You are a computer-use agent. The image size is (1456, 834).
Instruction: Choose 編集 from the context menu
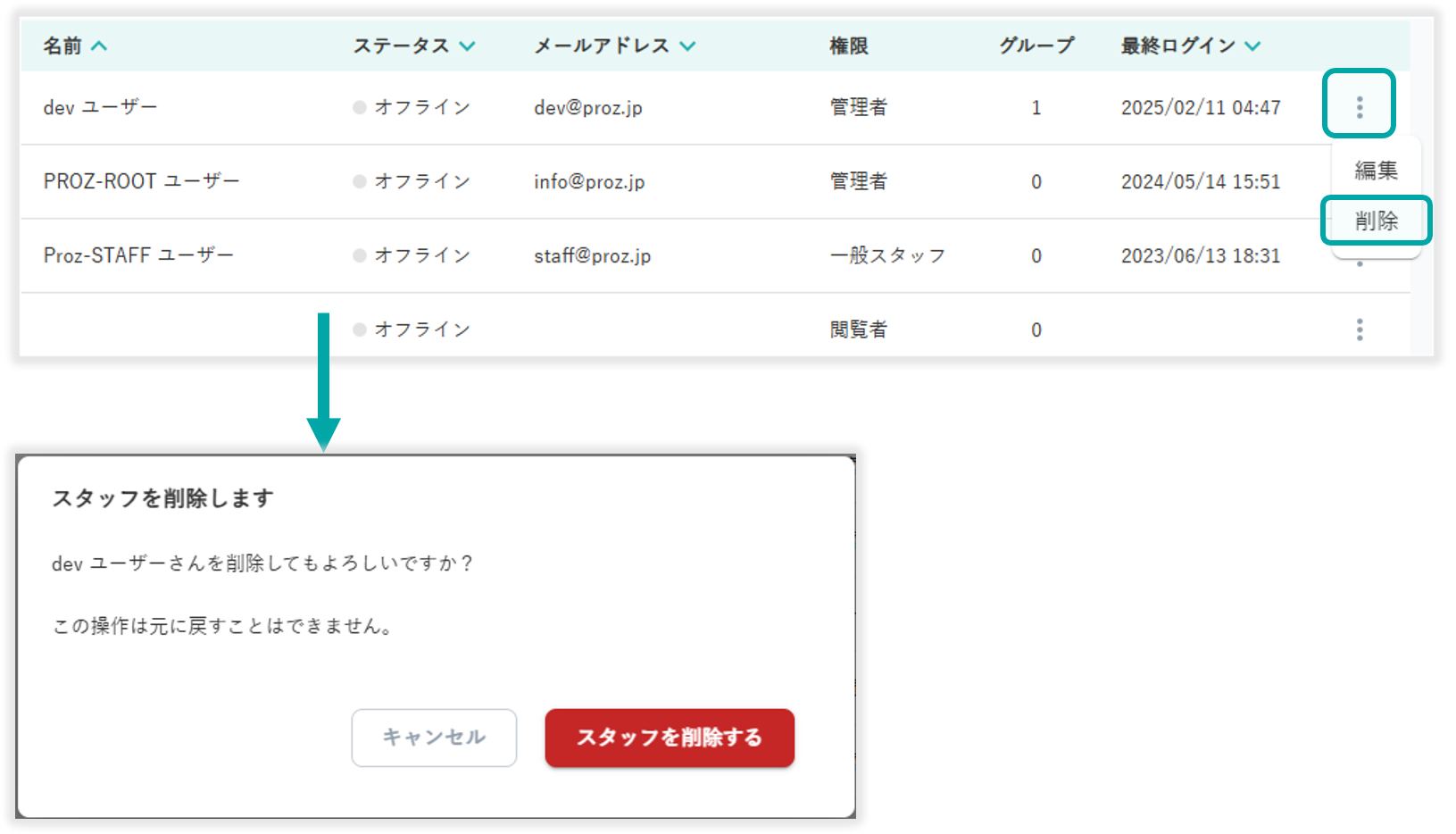tap(1375, 170)
